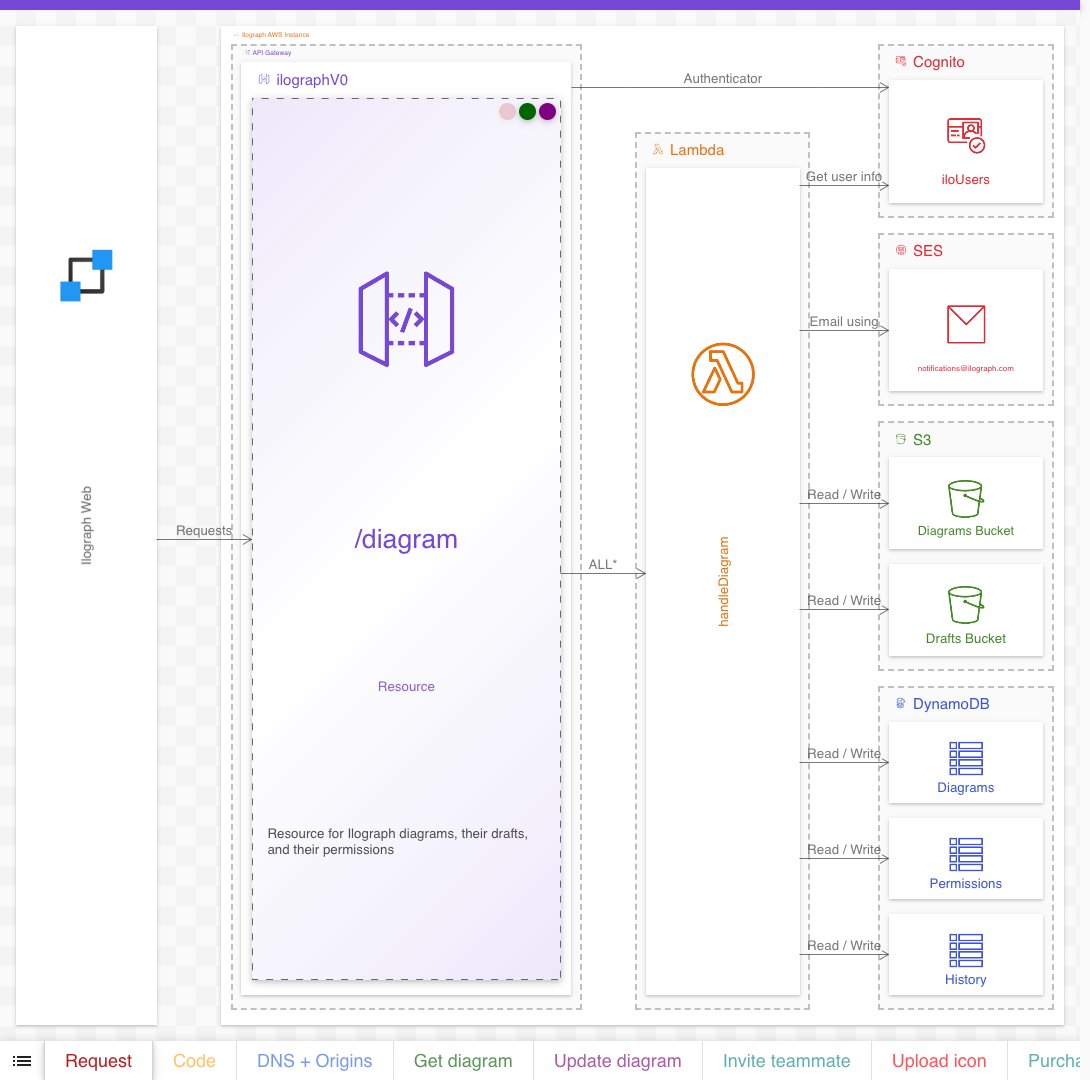Image resolution: width=1090 pixels, height=1080 pixels.
Task: Click the small Lambda header icon
Action: coord(658,149)
